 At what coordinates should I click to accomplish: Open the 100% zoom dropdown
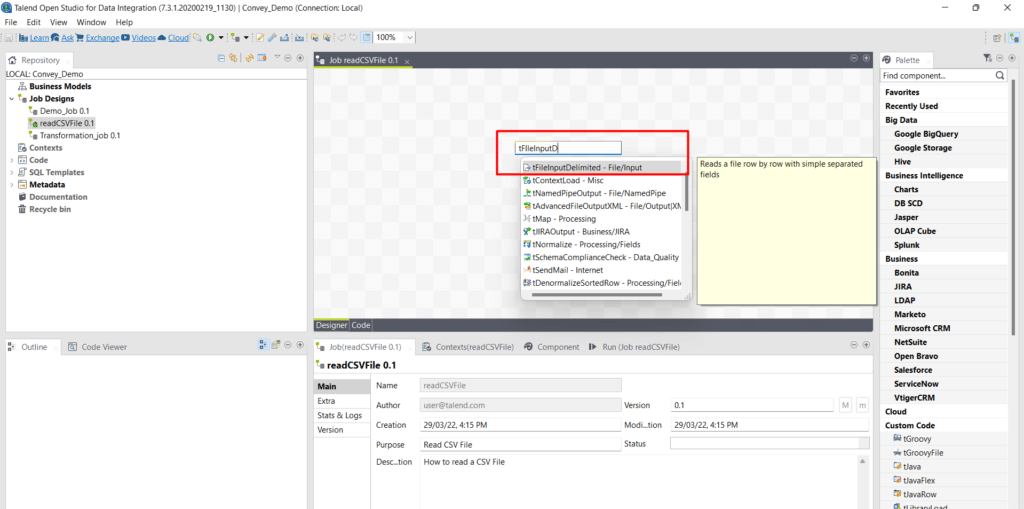tap(409, 38)
